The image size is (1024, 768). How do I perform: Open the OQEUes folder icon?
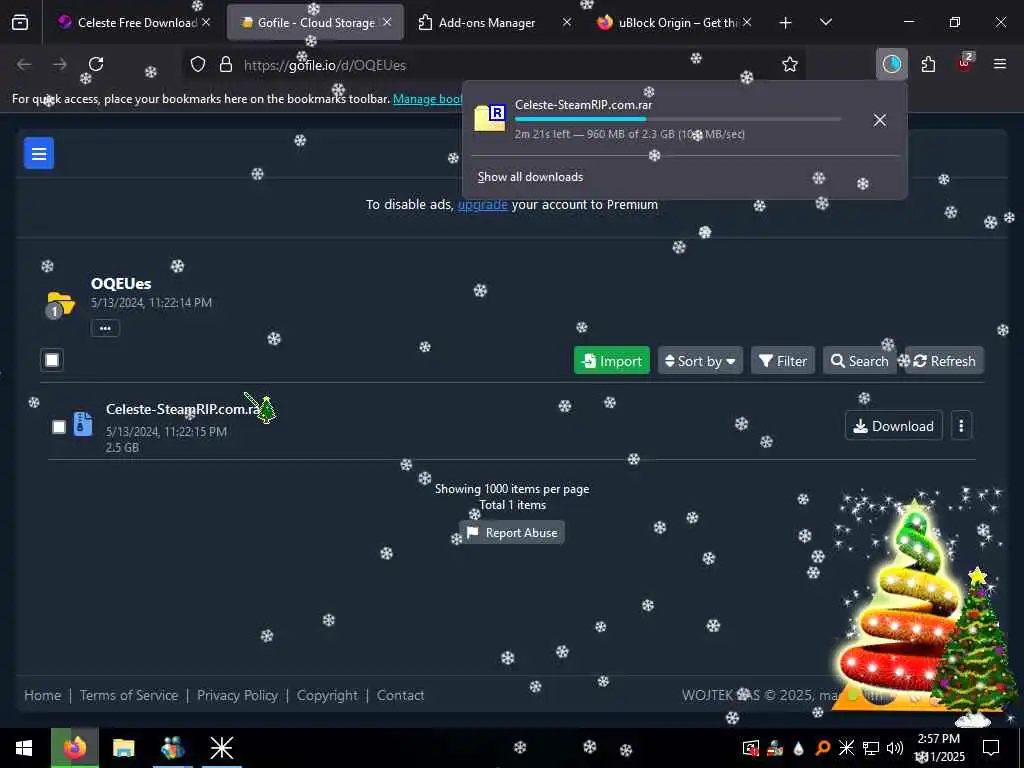60,305
